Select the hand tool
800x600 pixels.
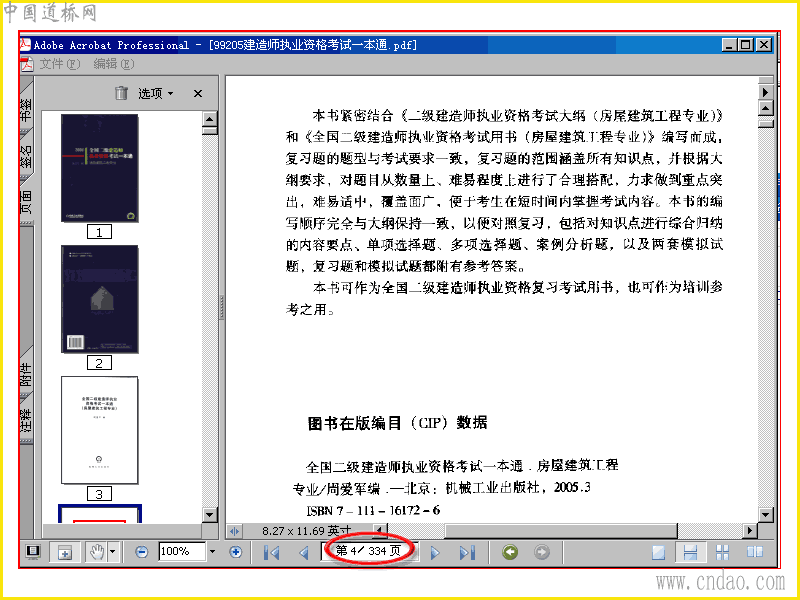pyautogui.click(x=97, y=552)
